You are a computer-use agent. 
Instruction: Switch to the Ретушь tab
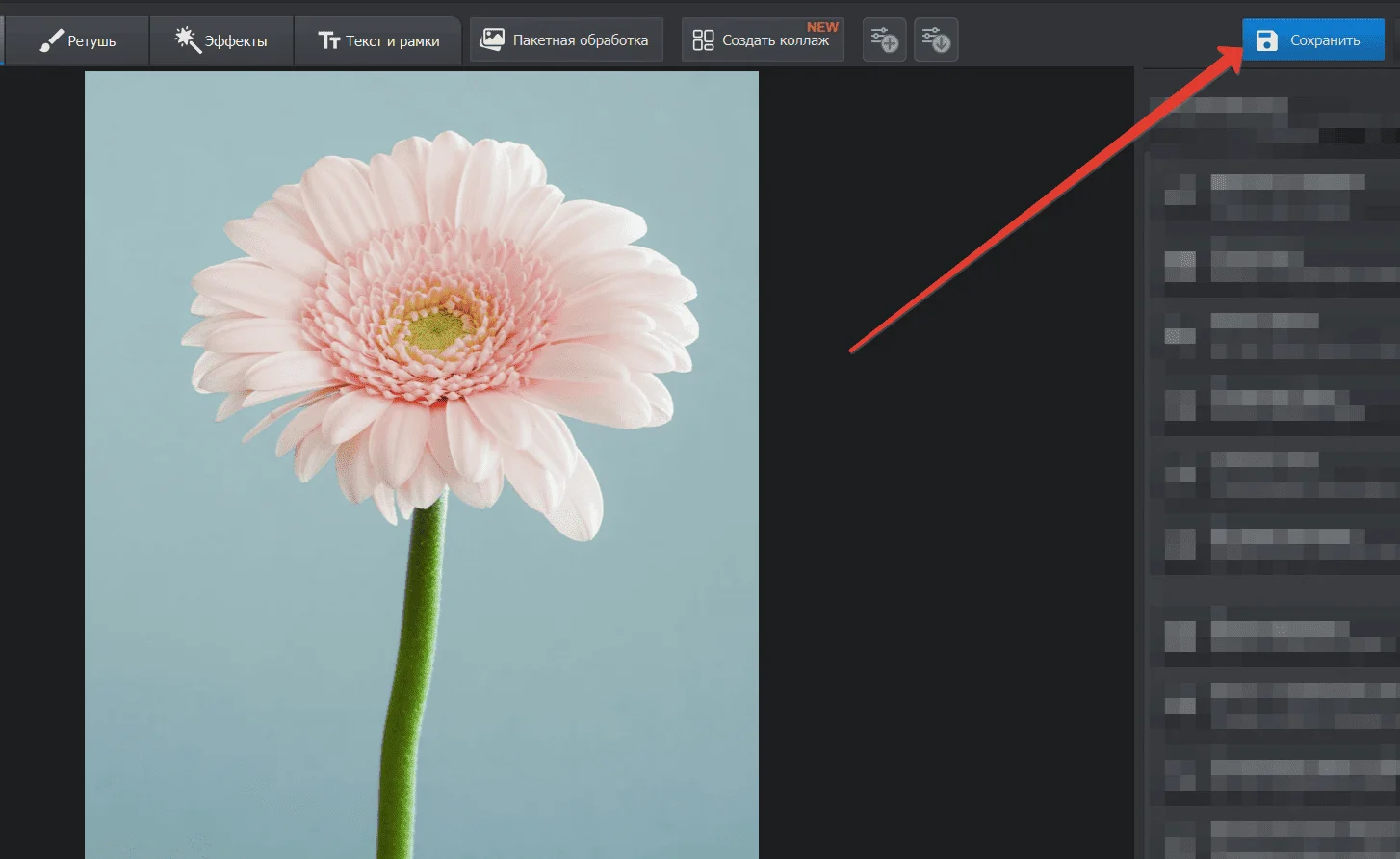point(91,41)
